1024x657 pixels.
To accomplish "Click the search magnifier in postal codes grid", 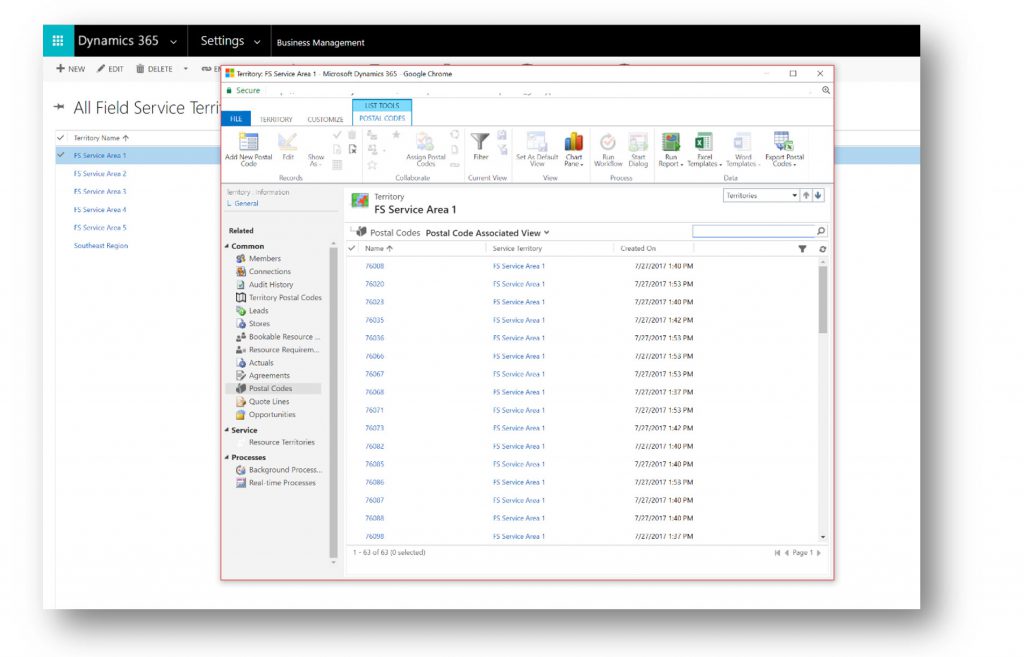I will (821, 231).
